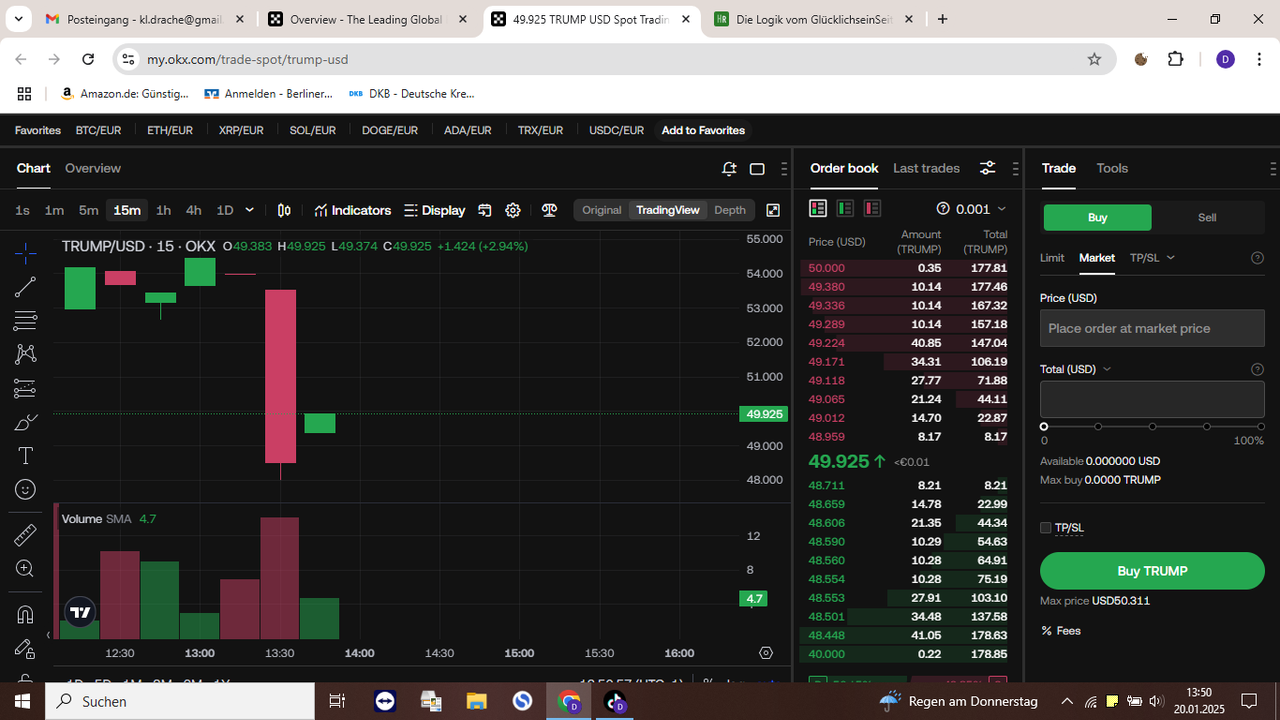Select the pattern drawing tool

click(x=25, y=354)
